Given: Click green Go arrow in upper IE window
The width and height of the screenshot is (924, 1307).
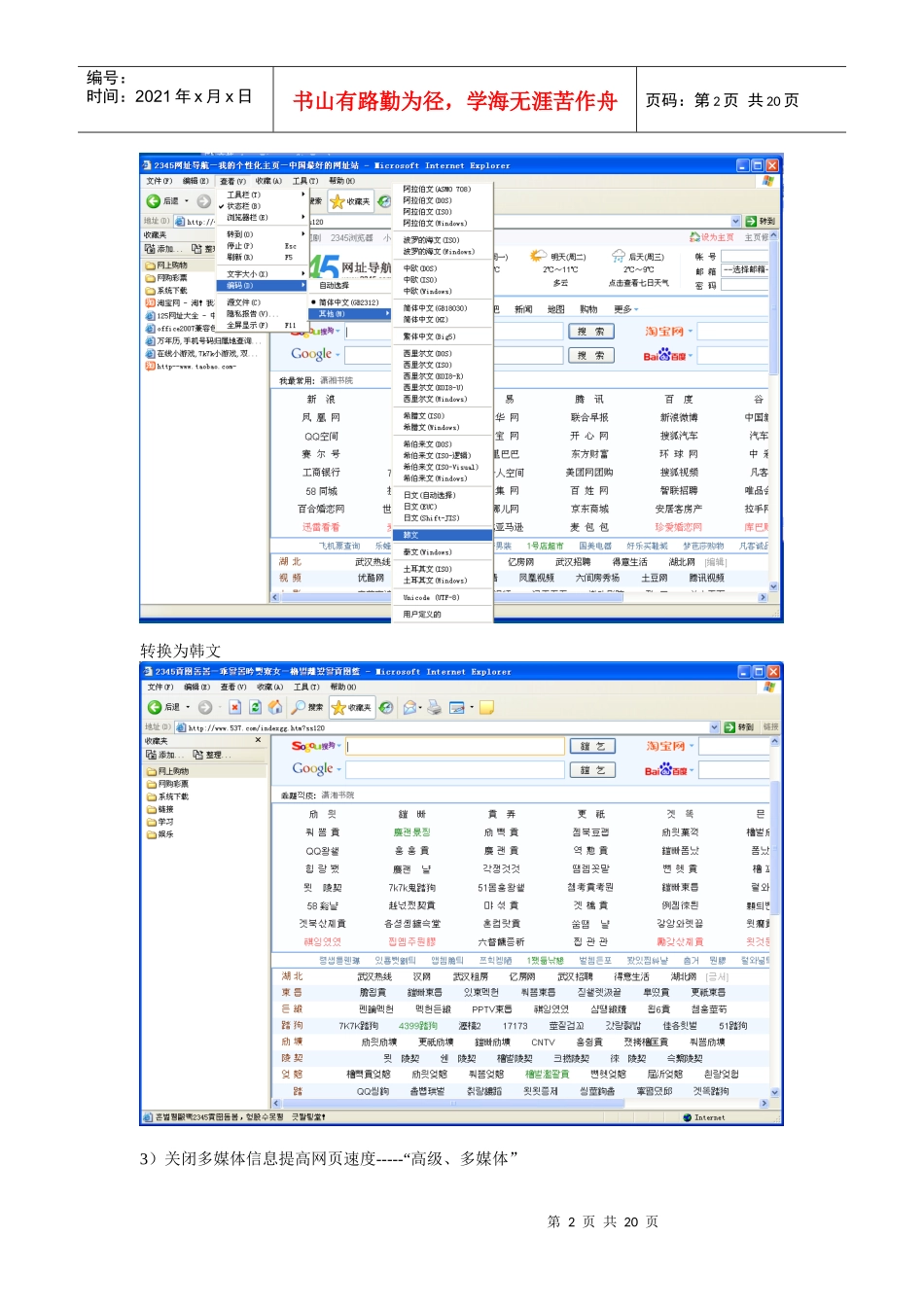Looking at the screenshot, I should point(752,222).
